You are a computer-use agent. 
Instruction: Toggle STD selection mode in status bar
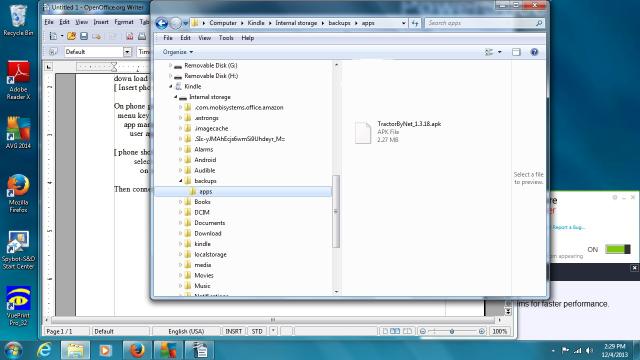click(257, 331)
